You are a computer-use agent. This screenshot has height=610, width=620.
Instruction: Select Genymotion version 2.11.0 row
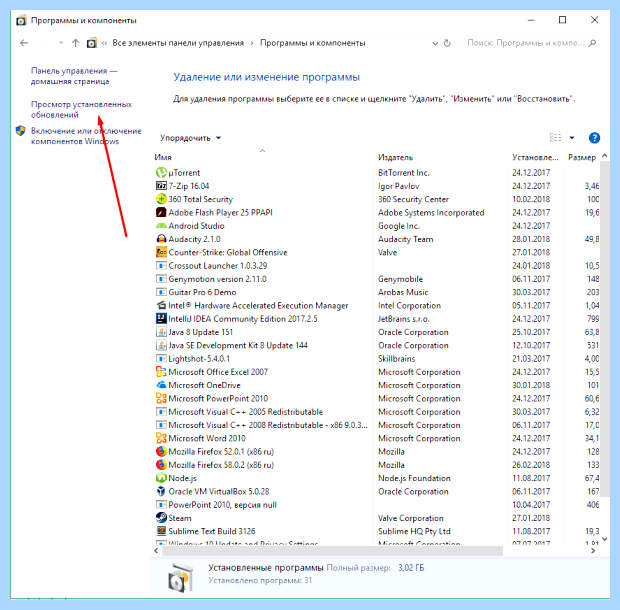[x=377, y=279]
